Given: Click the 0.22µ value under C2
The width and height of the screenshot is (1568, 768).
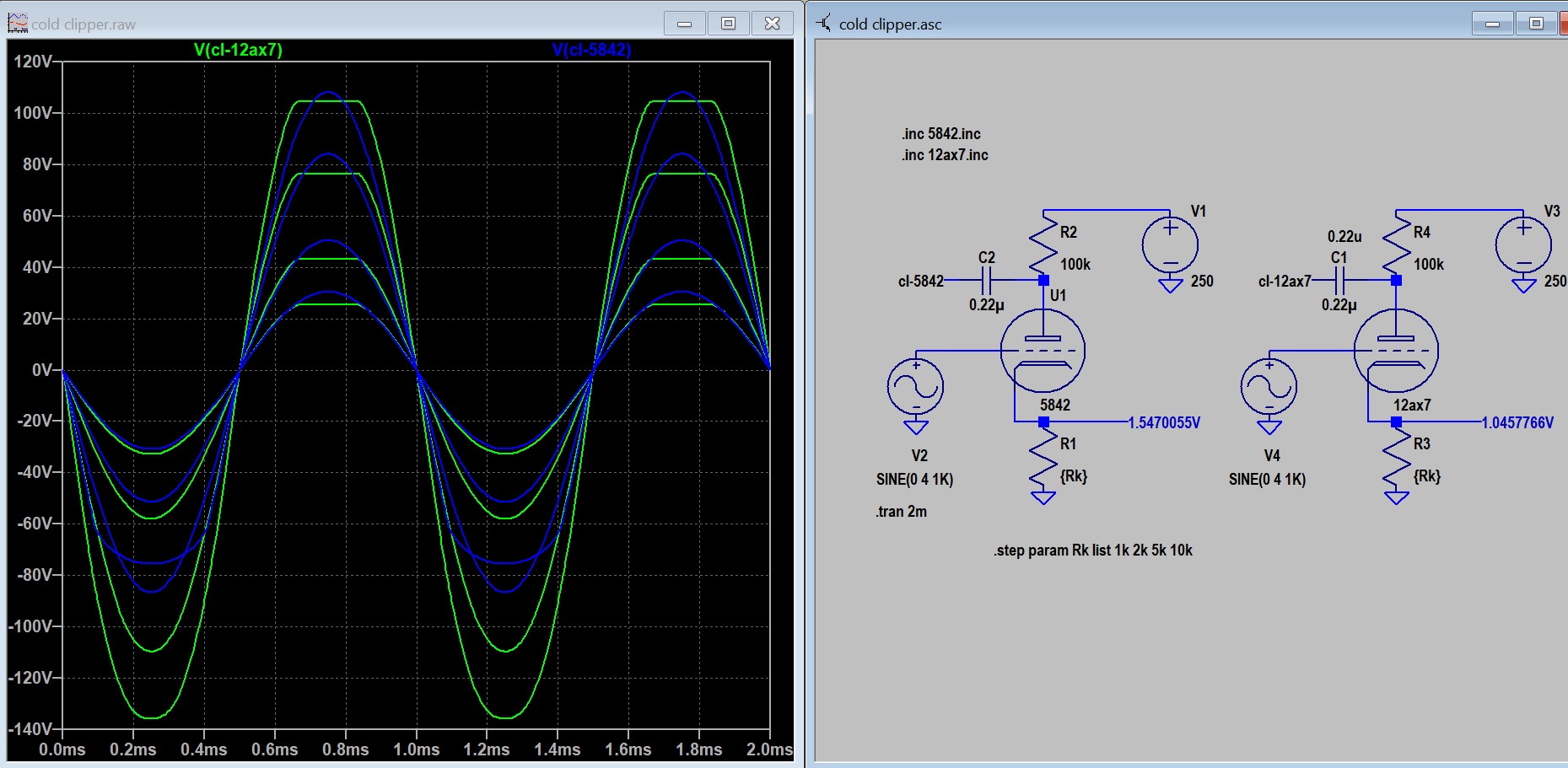Looking at the screenshot, I should point(986,304).
